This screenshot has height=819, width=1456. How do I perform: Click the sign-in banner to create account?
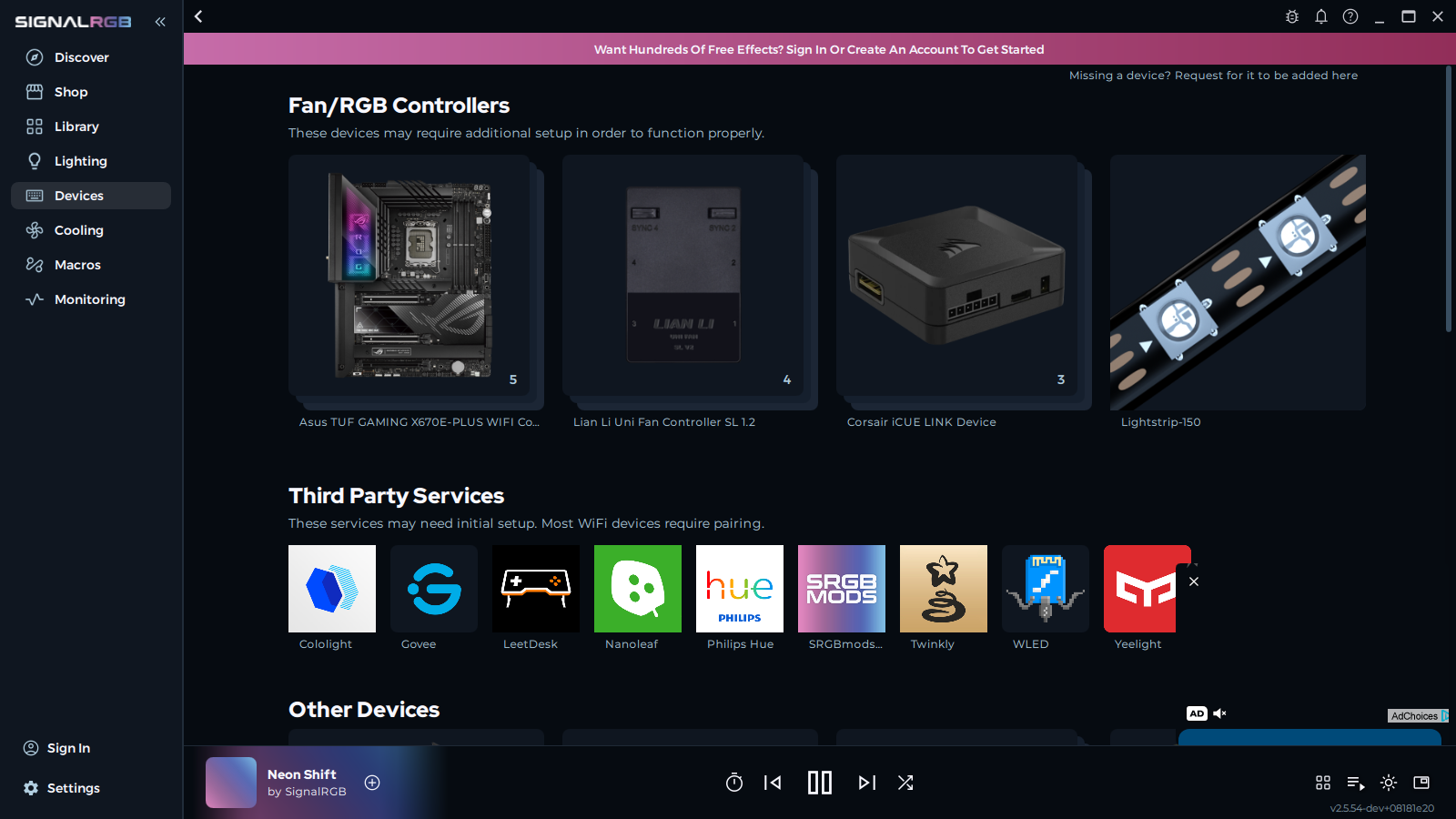point(818,49)
